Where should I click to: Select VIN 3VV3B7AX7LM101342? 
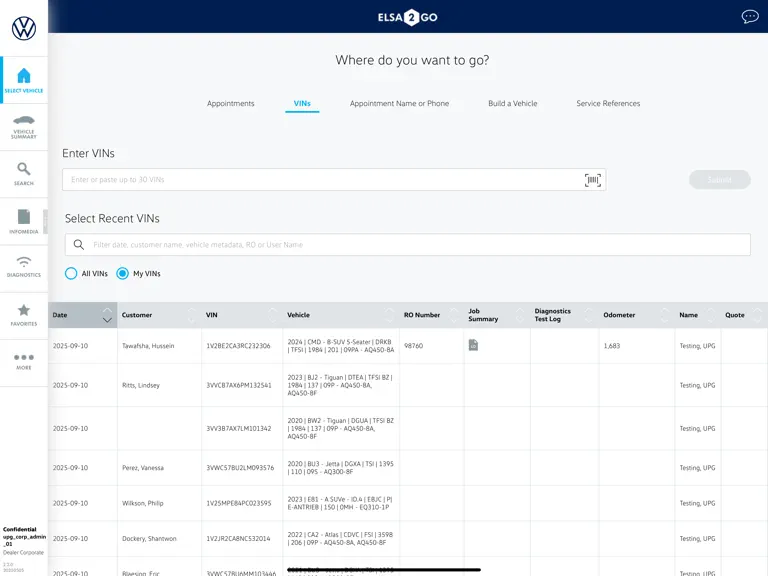(239, 428)
